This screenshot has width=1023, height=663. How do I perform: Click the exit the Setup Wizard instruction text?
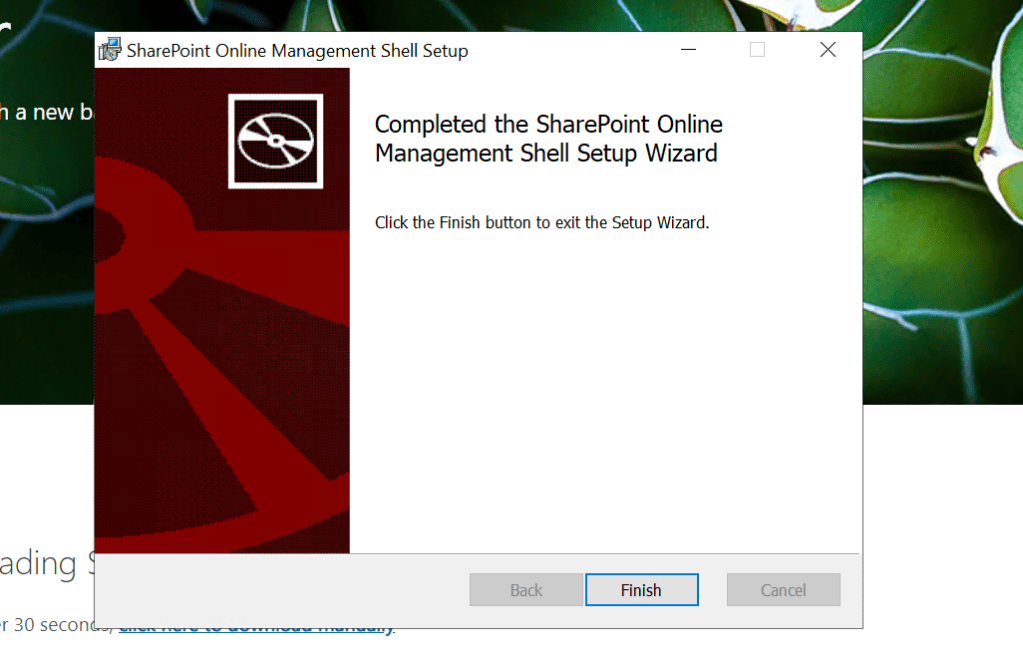coord(541,222)
